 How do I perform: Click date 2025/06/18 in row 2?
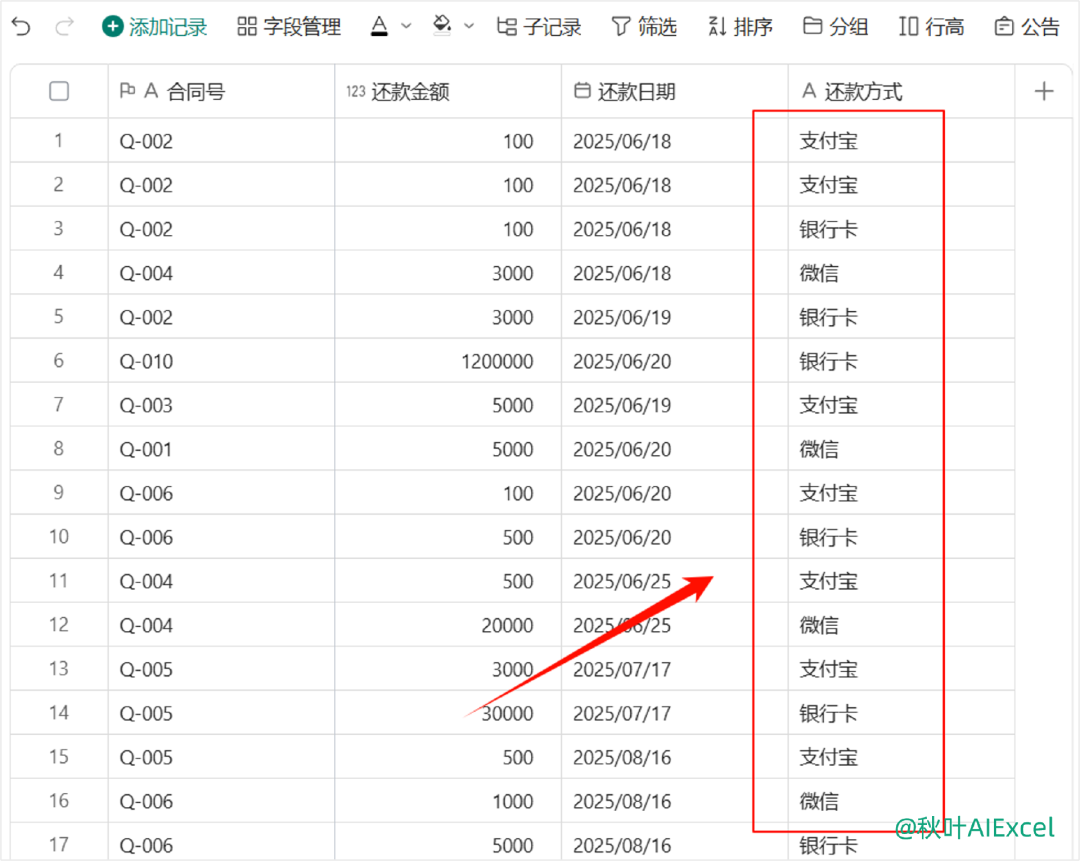click(674, 185)
